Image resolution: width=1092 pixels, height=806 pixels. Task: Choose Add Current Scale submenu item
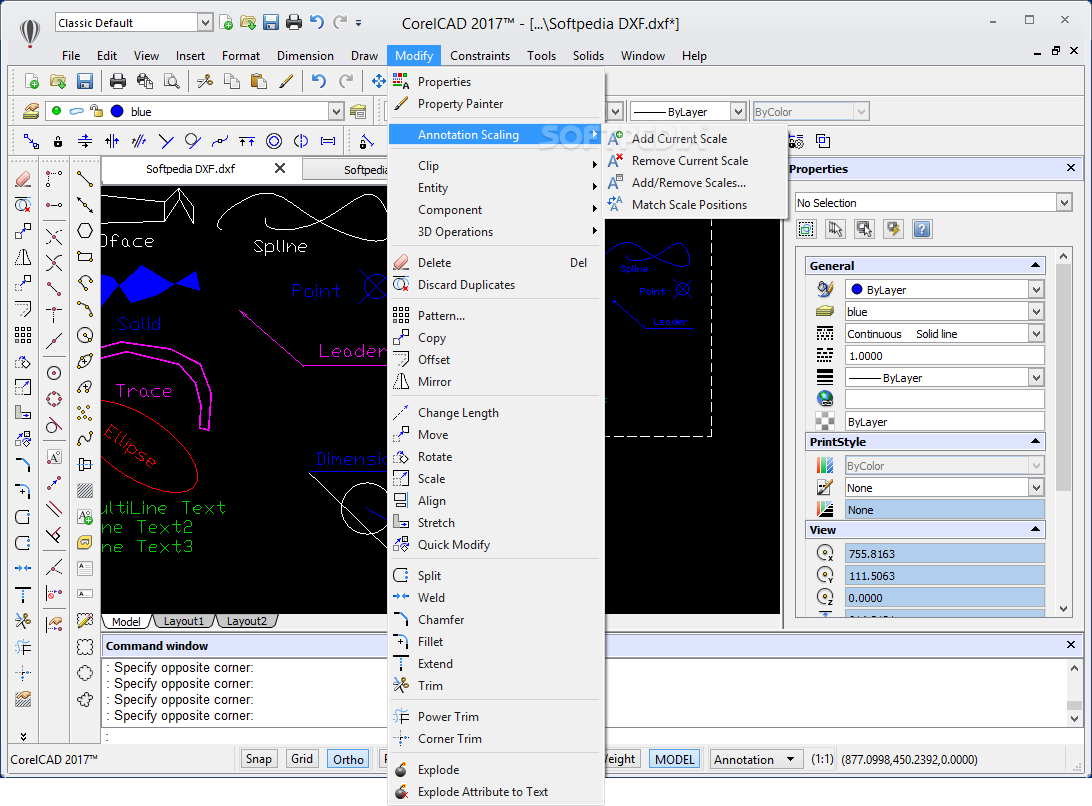point(679,139)
